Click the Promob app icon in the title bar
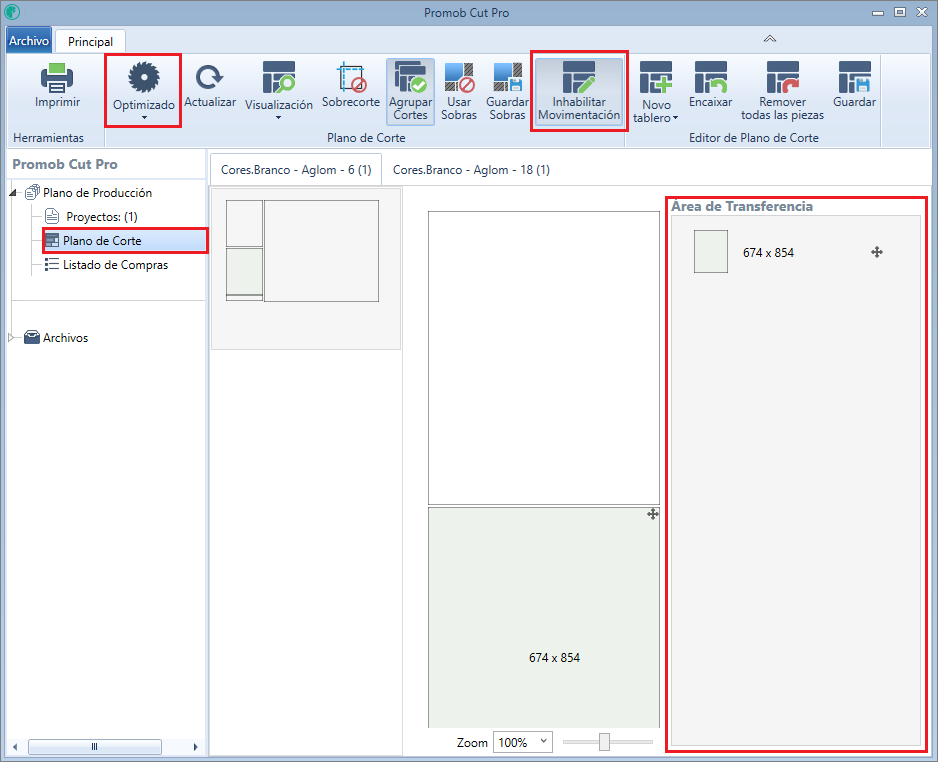Screen dimensions: 938x762 coord(12,12)
